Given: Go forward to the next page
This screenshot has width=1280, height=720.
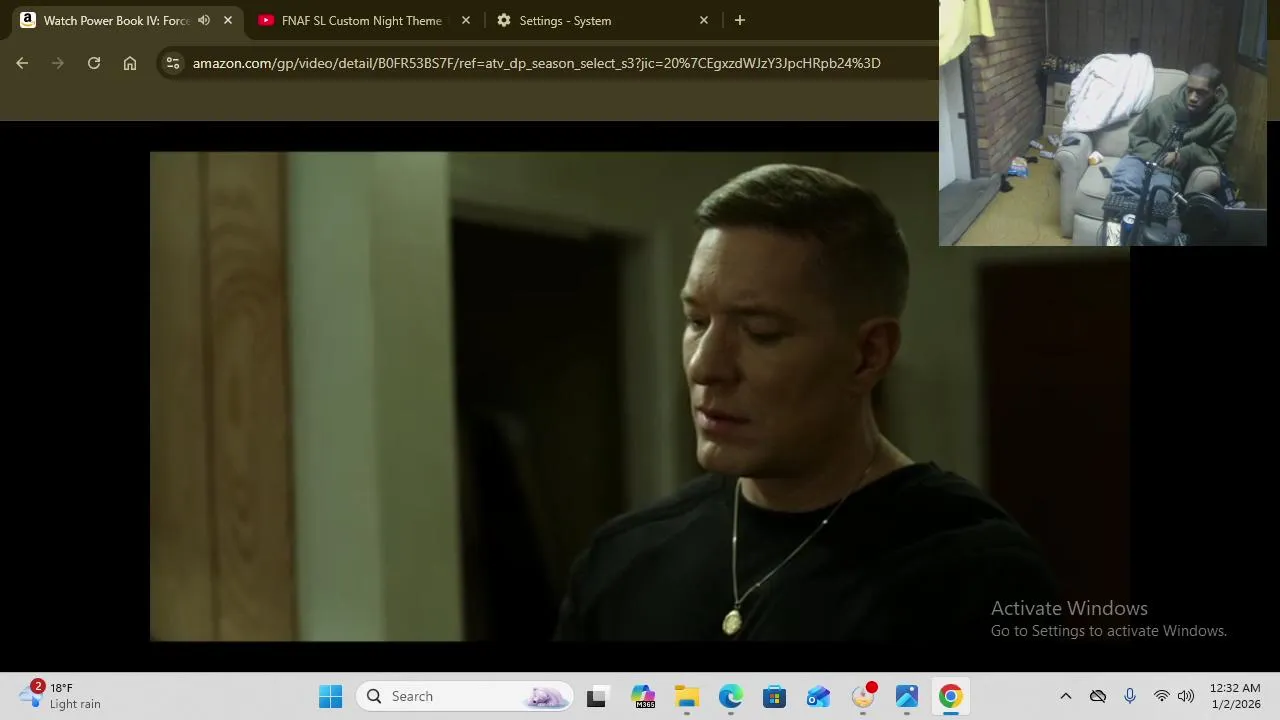Looking at the screenshot, I should coord(58,63).
